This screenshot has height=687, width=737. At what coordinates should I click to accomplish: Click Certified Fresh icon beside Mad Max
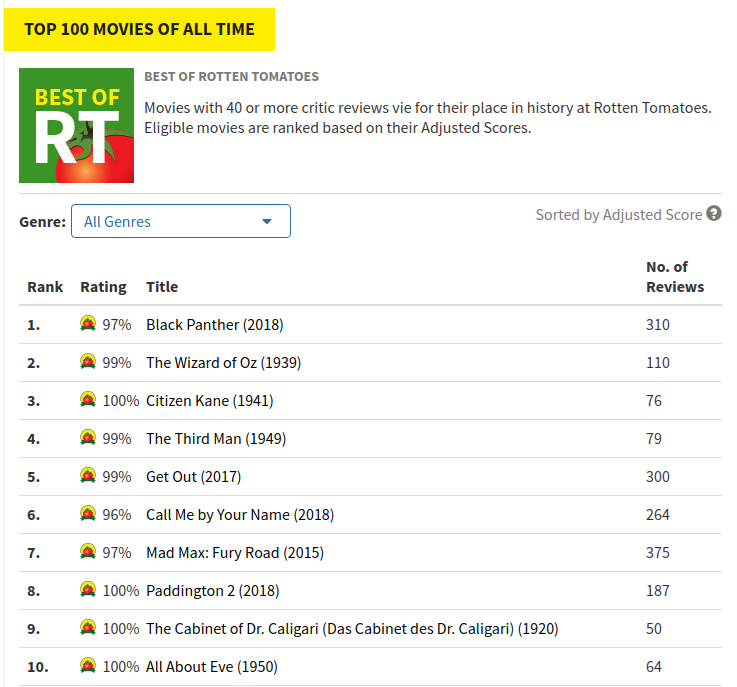pyautogui.click(x=88, y=552)
